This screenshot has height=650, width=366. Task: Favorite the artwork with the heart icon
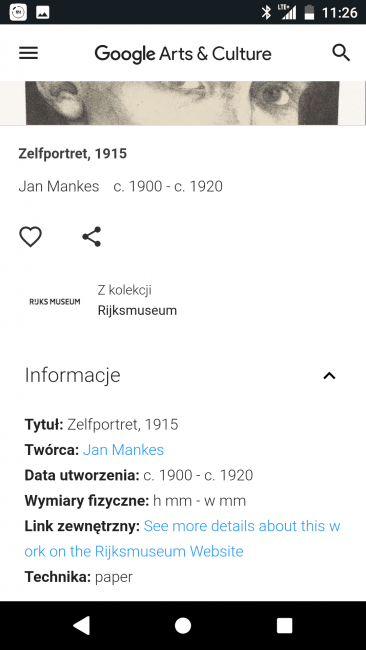click(x=31, y=237)
